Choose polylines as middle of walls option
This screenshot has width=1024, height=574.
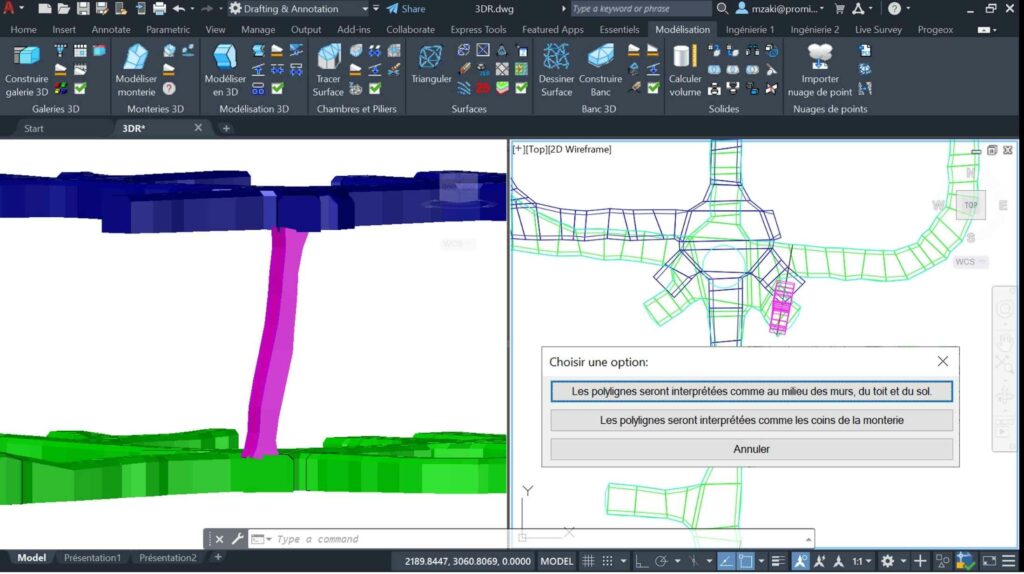751,391
